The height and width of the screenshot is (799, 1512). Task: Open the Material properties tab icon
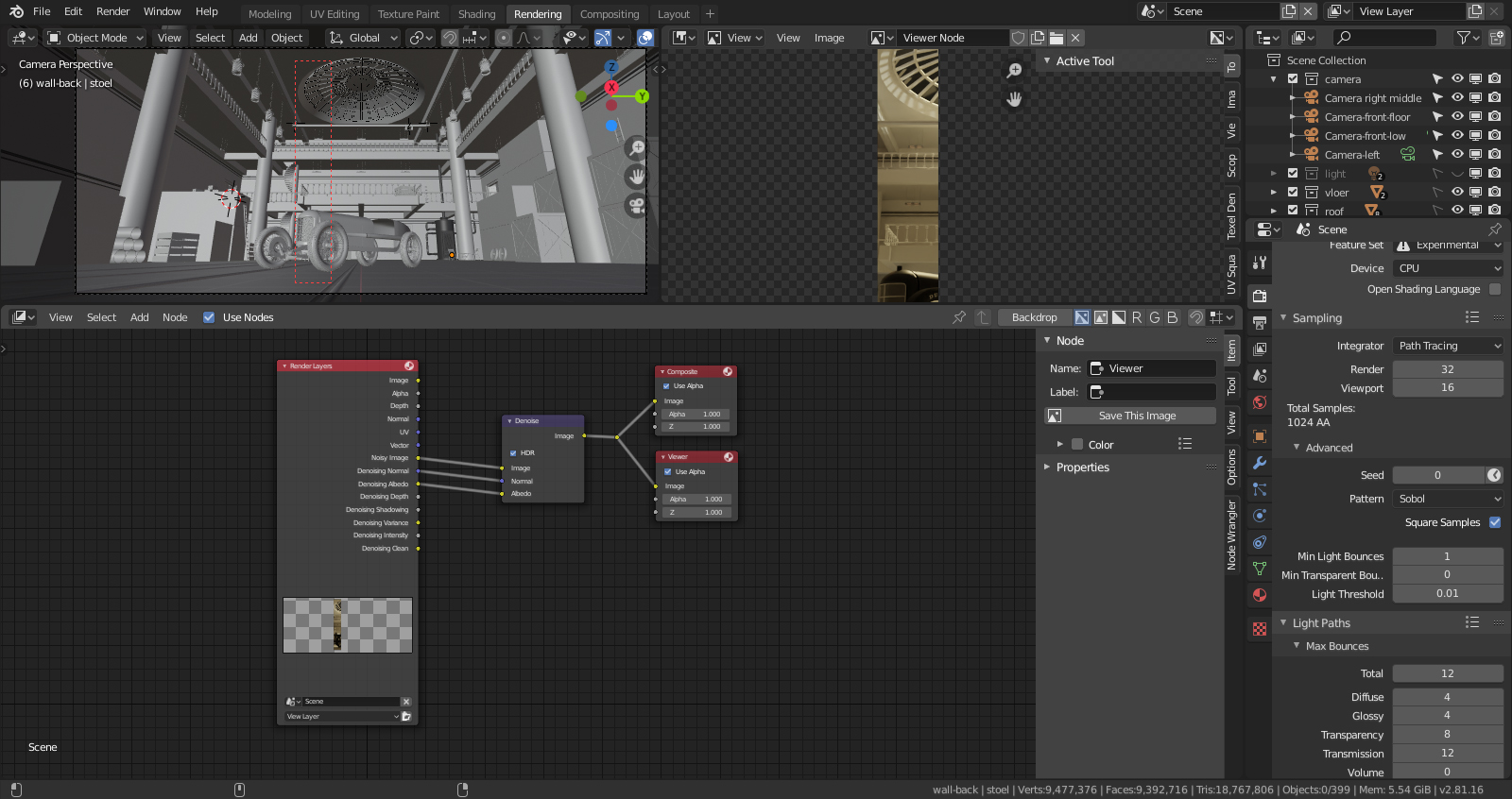pyautogui.click(x=1260, y=595)
